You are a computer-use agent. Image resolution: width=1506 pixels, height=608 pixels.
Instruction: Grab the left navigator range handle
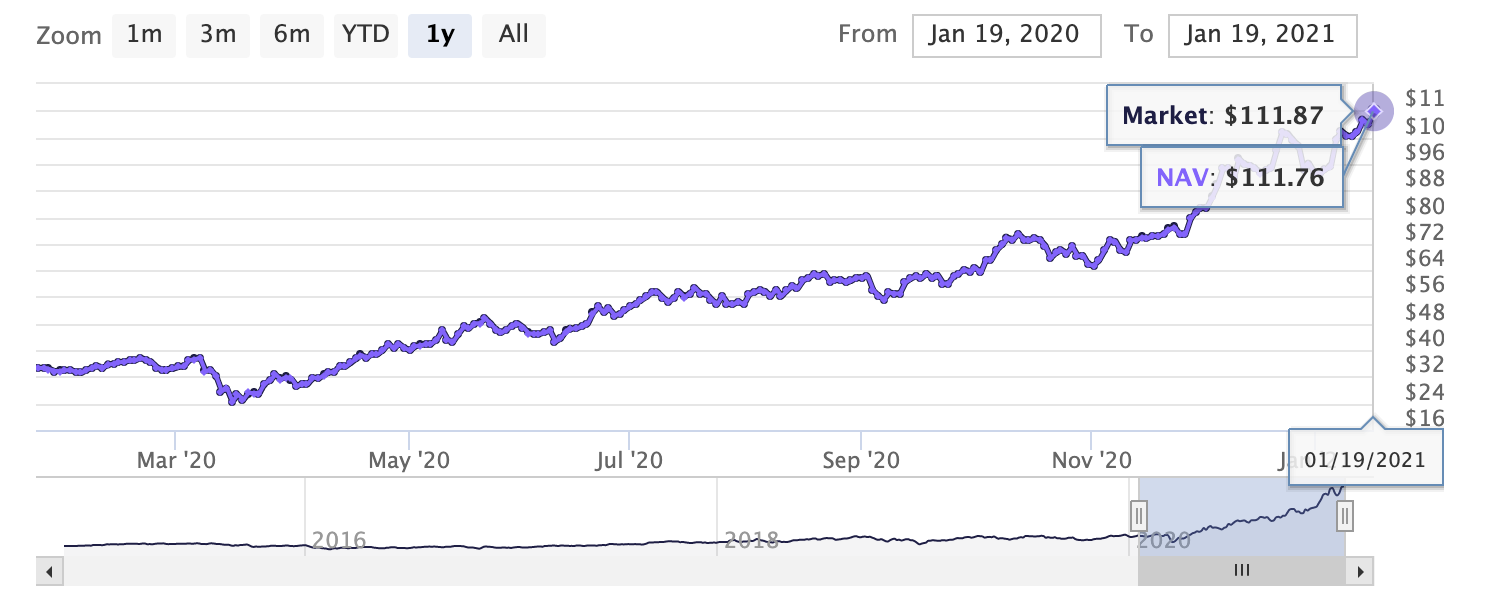pos(1138,516)
